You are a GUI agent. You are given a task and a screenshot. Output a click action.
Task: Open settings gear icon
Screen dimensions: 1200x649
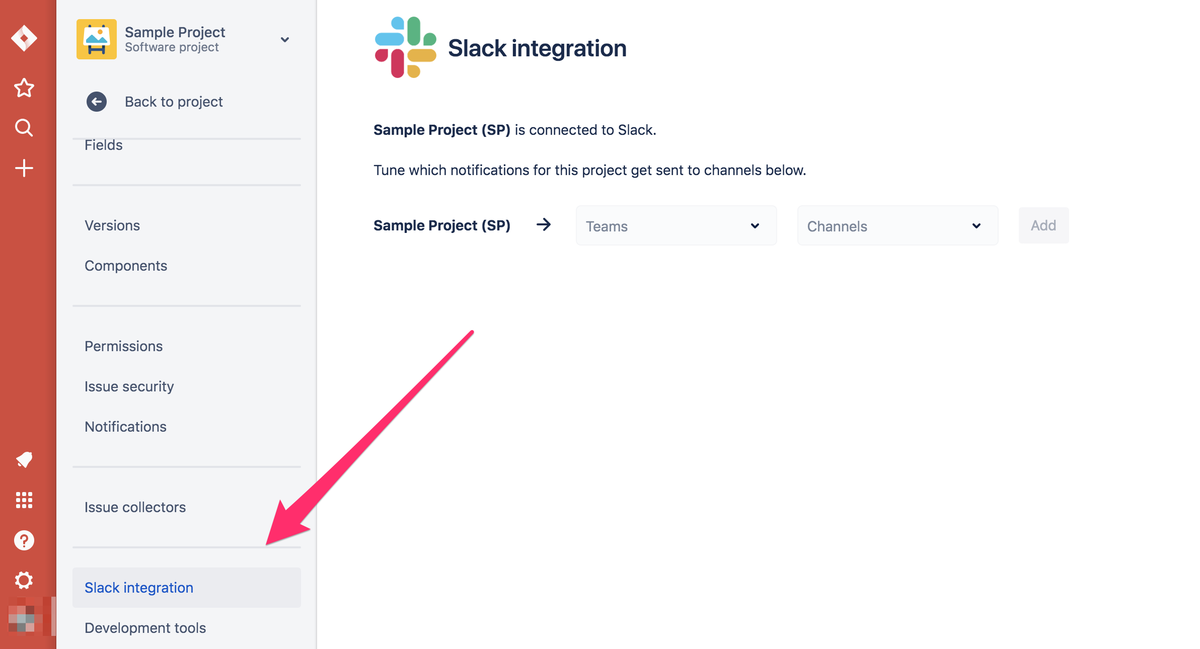[x=24, y=580]
